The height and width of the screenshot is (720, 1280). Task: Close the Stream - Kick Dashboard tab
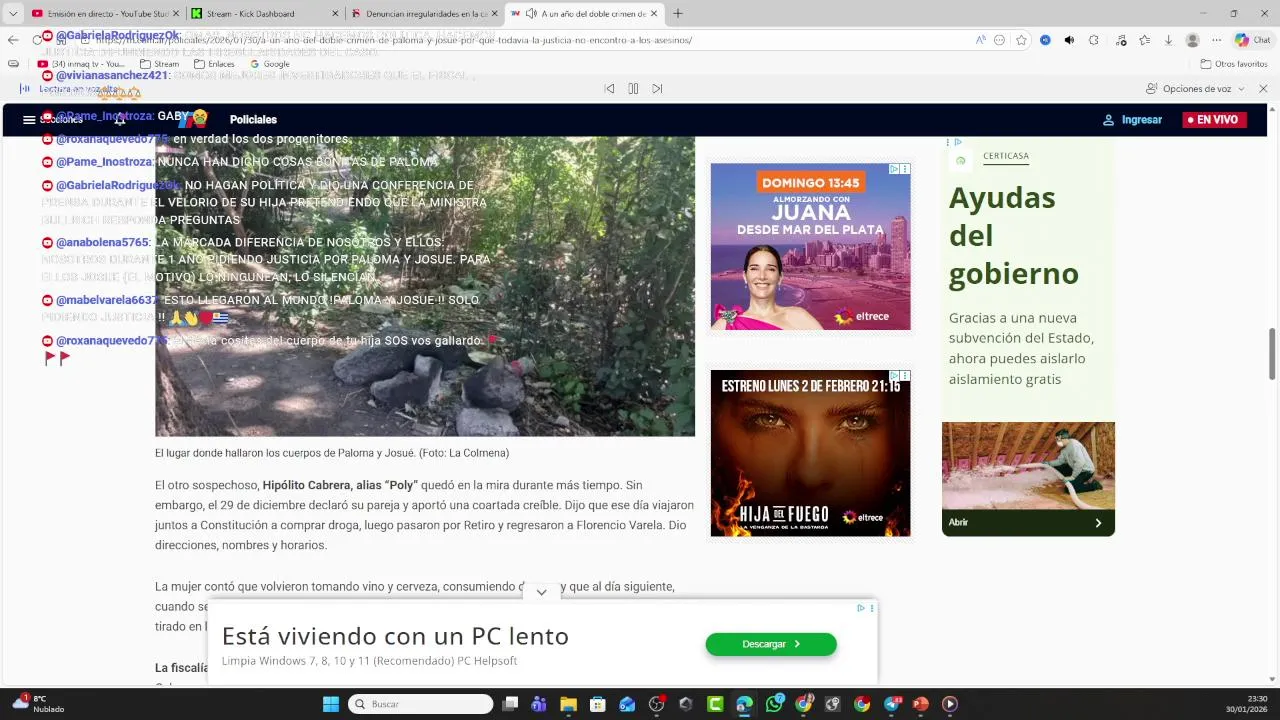click(333, 14)
